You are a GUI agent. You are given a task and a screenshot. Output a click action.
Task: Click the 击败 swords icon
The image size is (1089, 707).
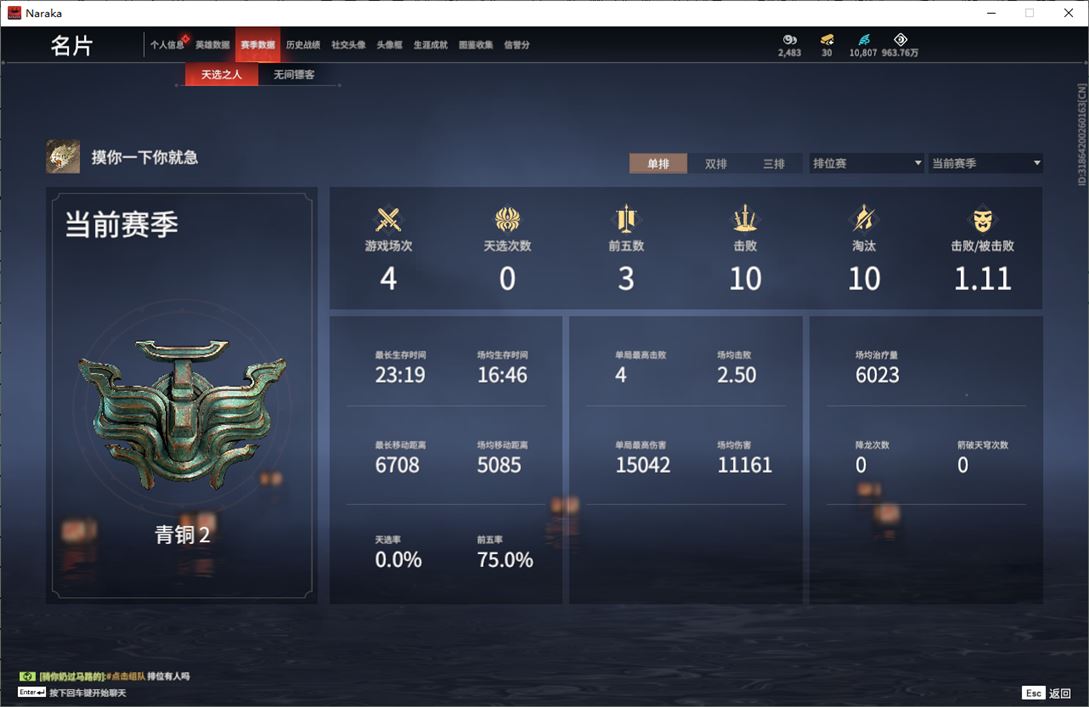coord(745,219)
